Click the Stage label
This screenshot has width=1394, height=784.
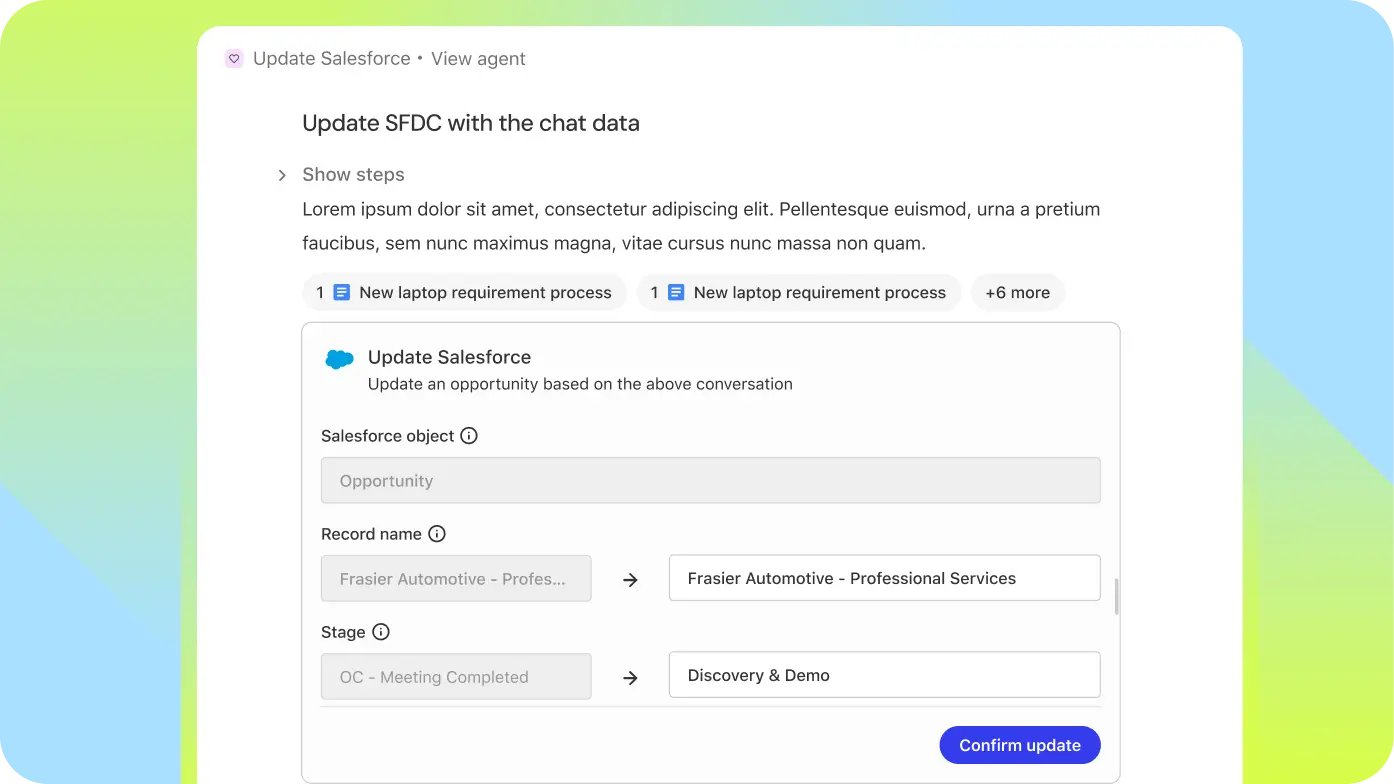[x=343, y=632]
